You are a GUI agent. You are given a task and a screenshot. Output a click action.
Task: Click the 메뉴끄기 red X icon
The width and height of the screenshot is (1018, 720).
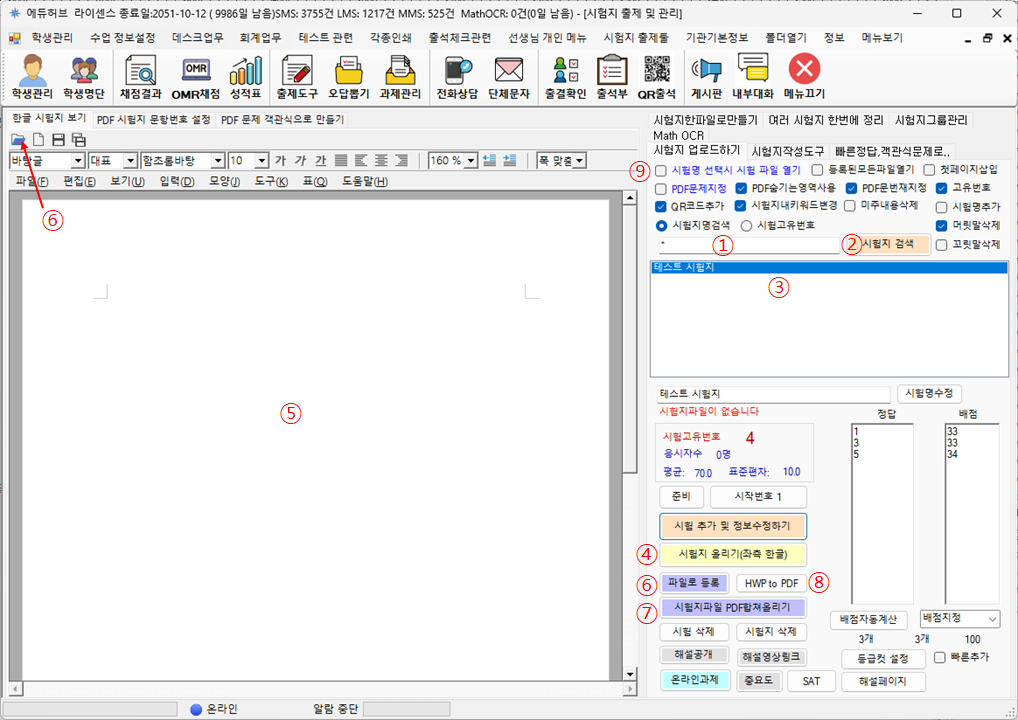[x=804, y=77]
